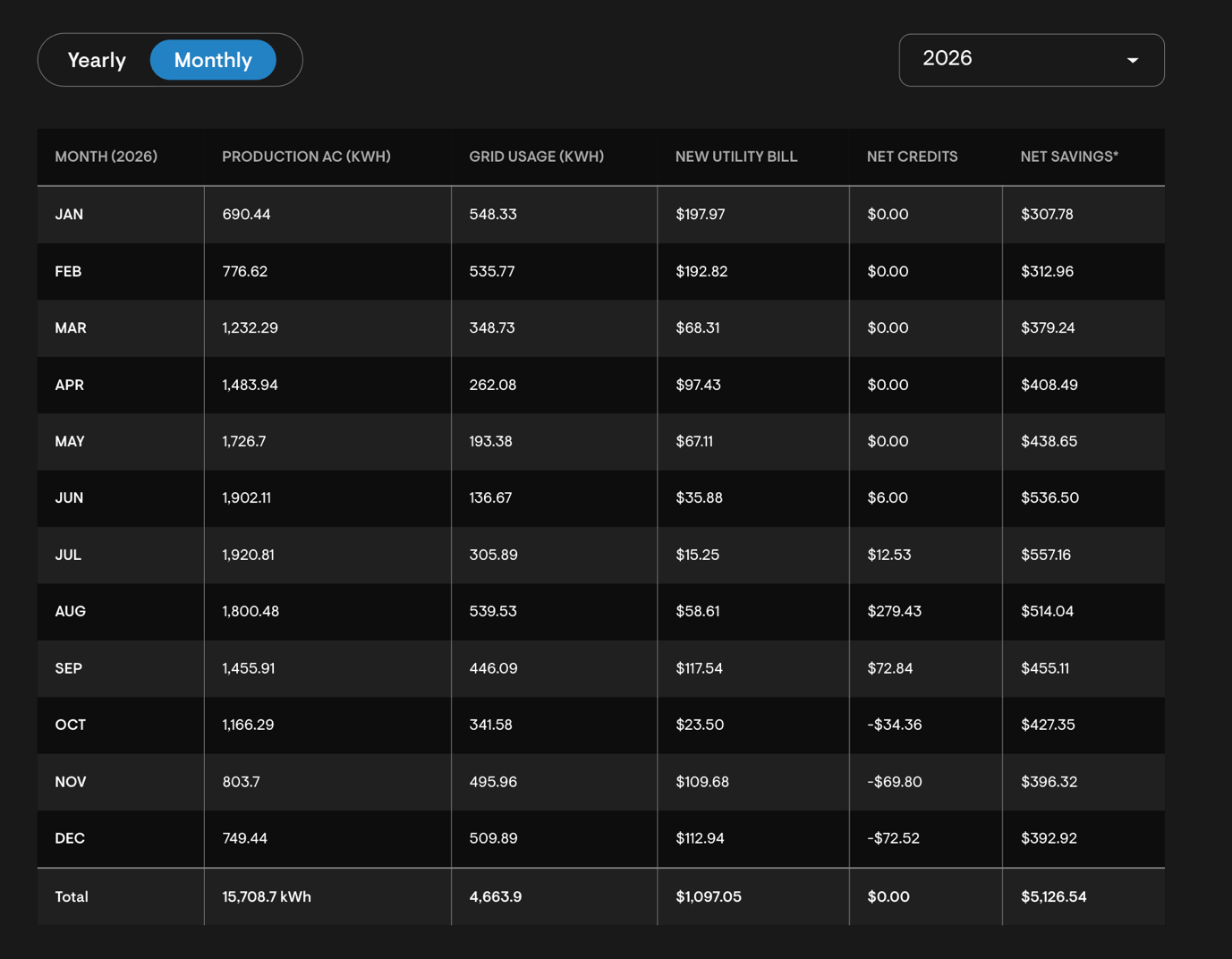The width and height of the screenshot is (1232, 959).
Task: Select the APR row label
Action: [69, 385]
